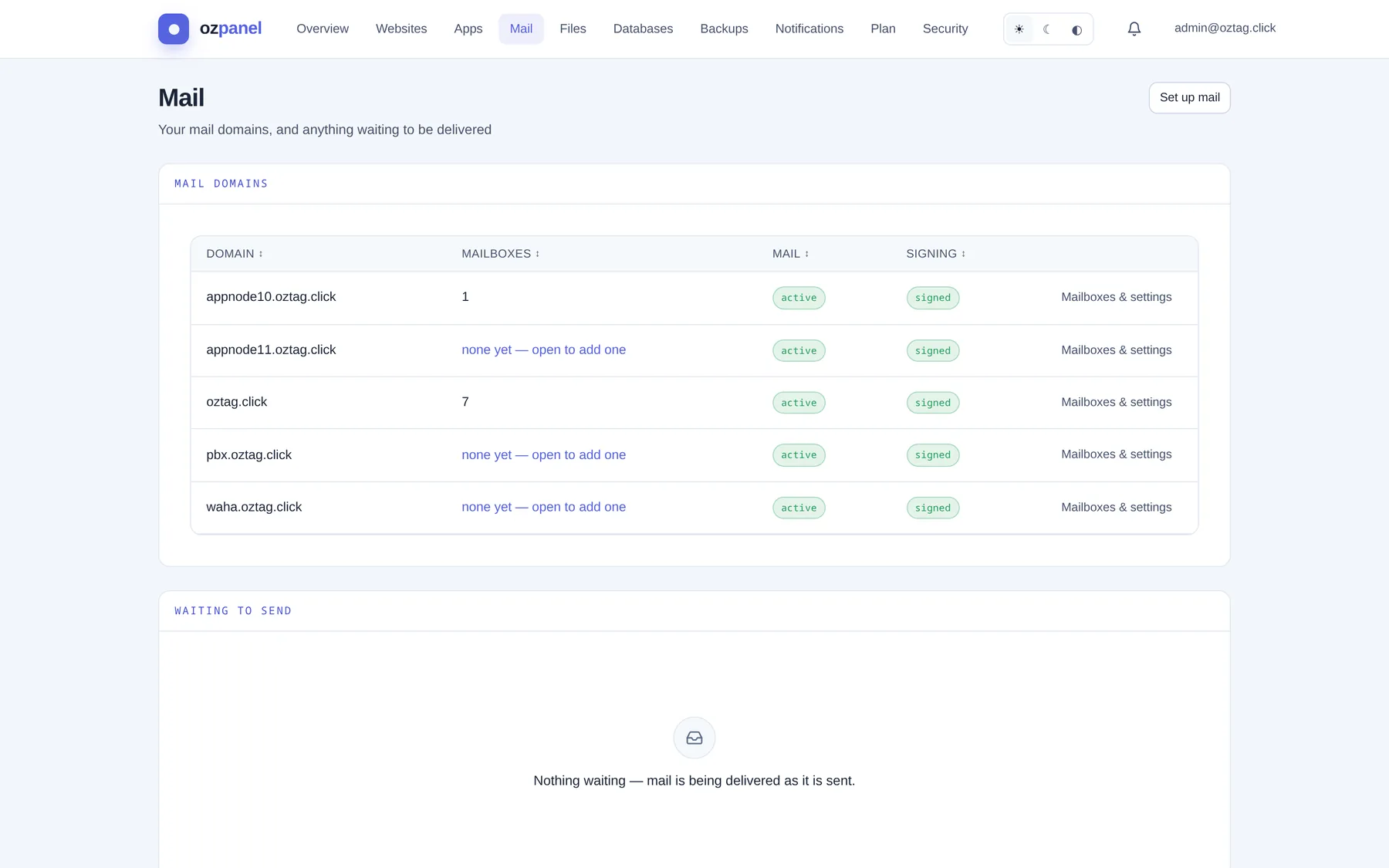Click the empty inbox tray icon

(694, 738)
